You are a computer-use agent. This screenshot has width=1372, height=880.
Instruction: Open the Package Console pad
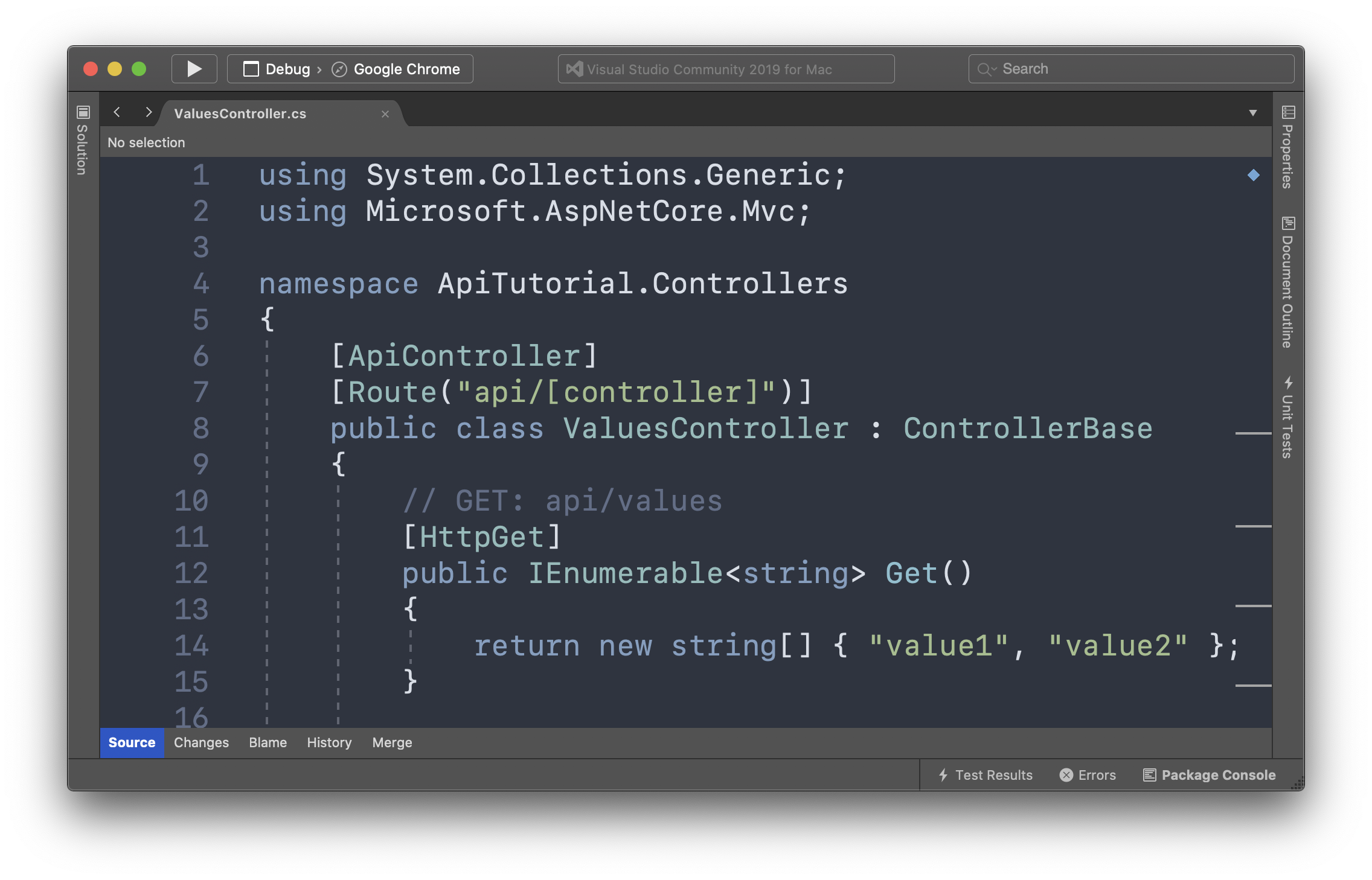coord(1209,775)
